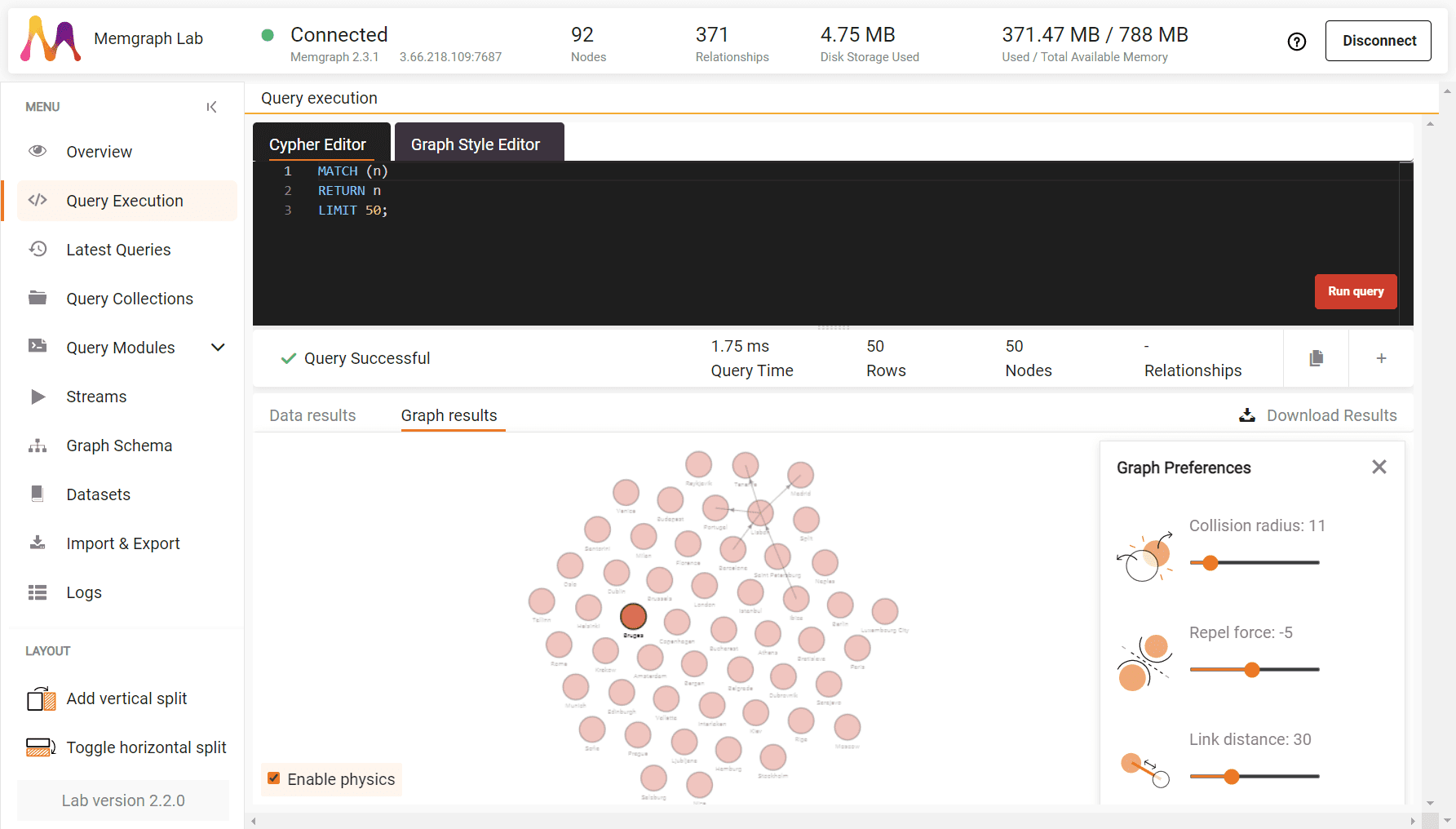Open Query Collections folder icon
Viewport: 1456px width, 829px height.
[x=38, y=298]
